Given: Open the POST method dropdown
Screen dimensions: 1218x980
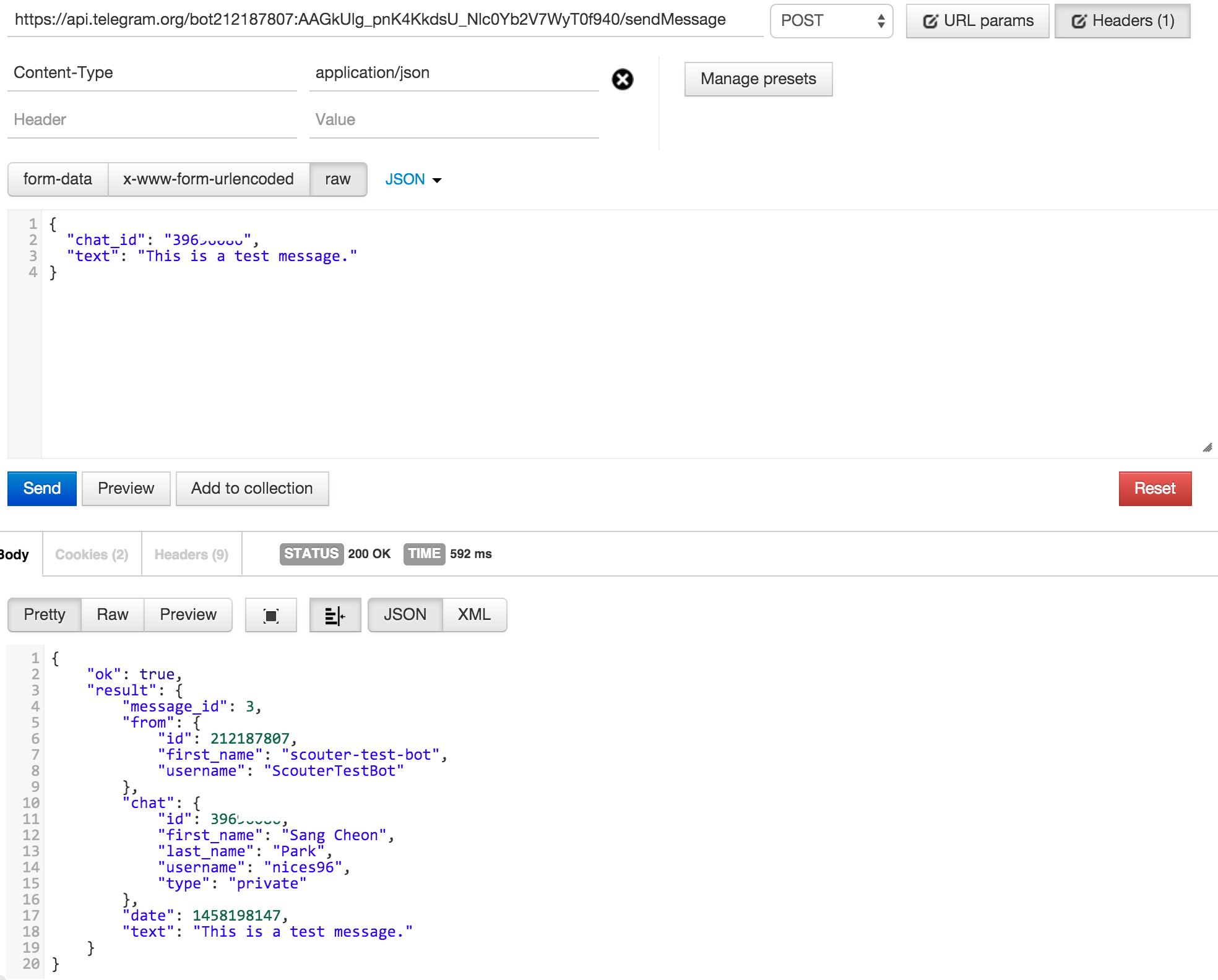Looking at the screenshot, I should [x=831, y=21].
